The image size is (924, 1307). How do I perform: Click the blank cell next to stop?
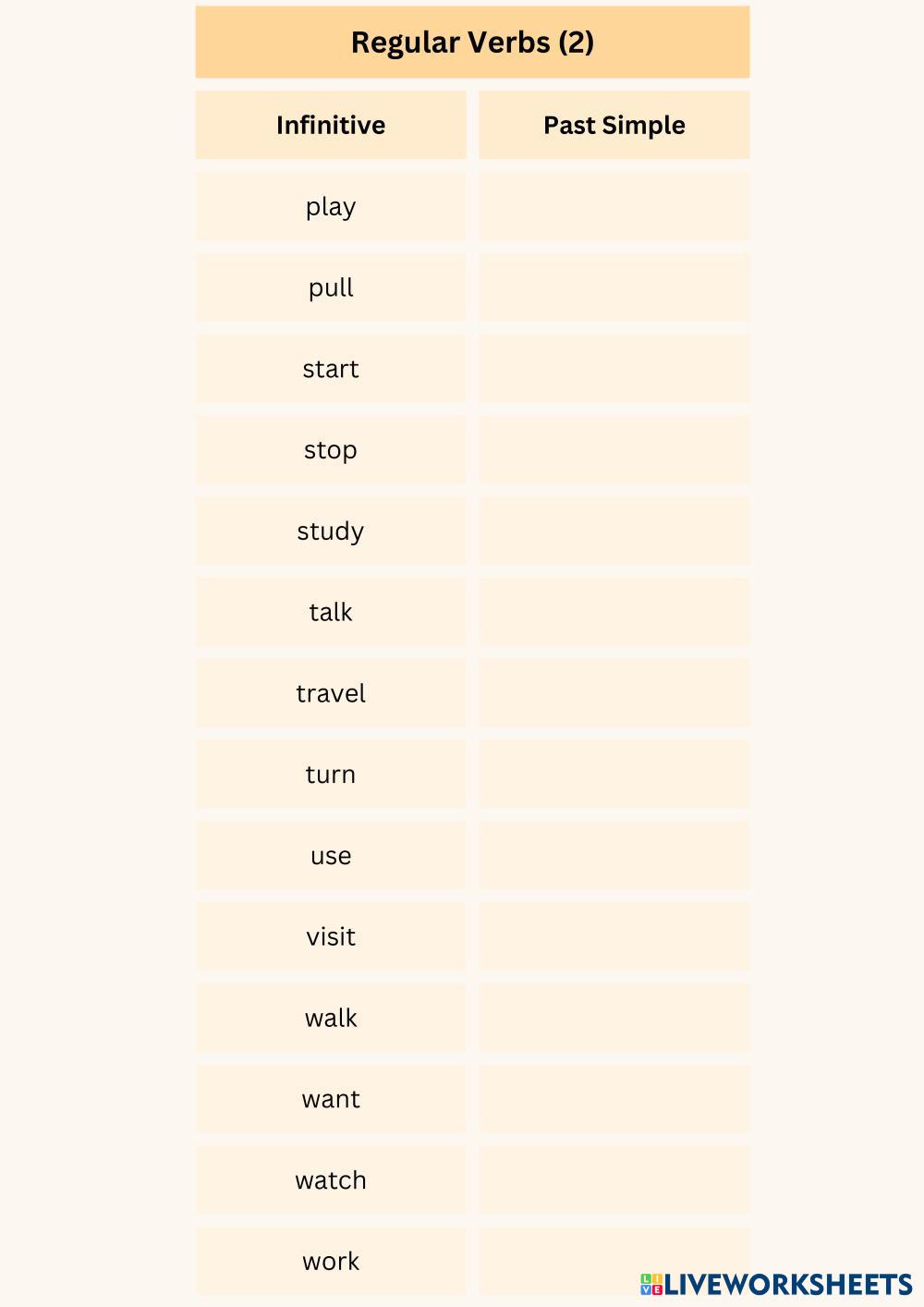tap(614, 450)
